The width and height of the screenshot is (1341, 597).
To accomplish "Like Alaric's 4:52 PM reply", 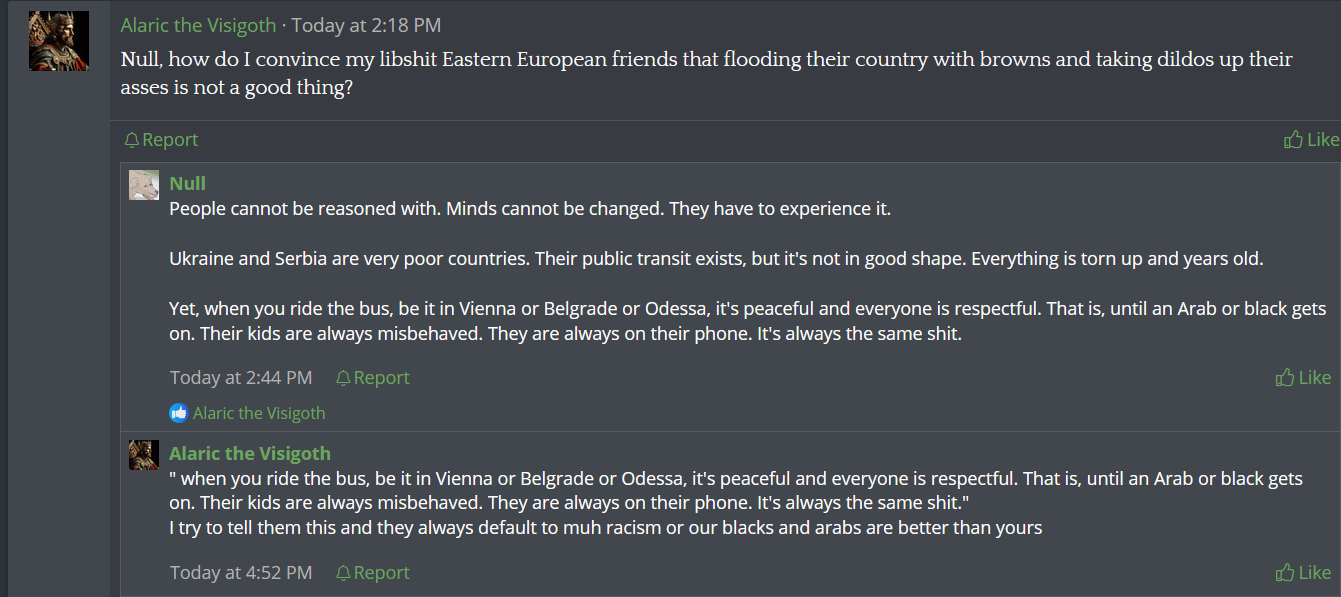I will 1303,573.
